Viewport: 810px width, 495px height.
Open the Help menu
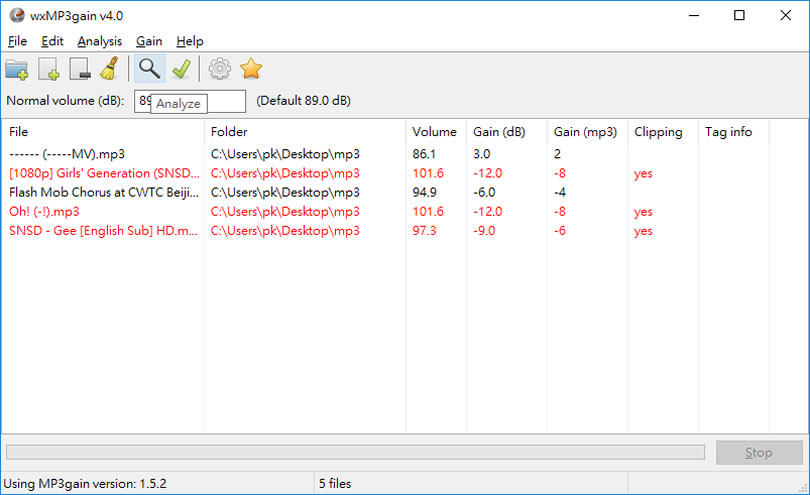click(x=189, y=41)
